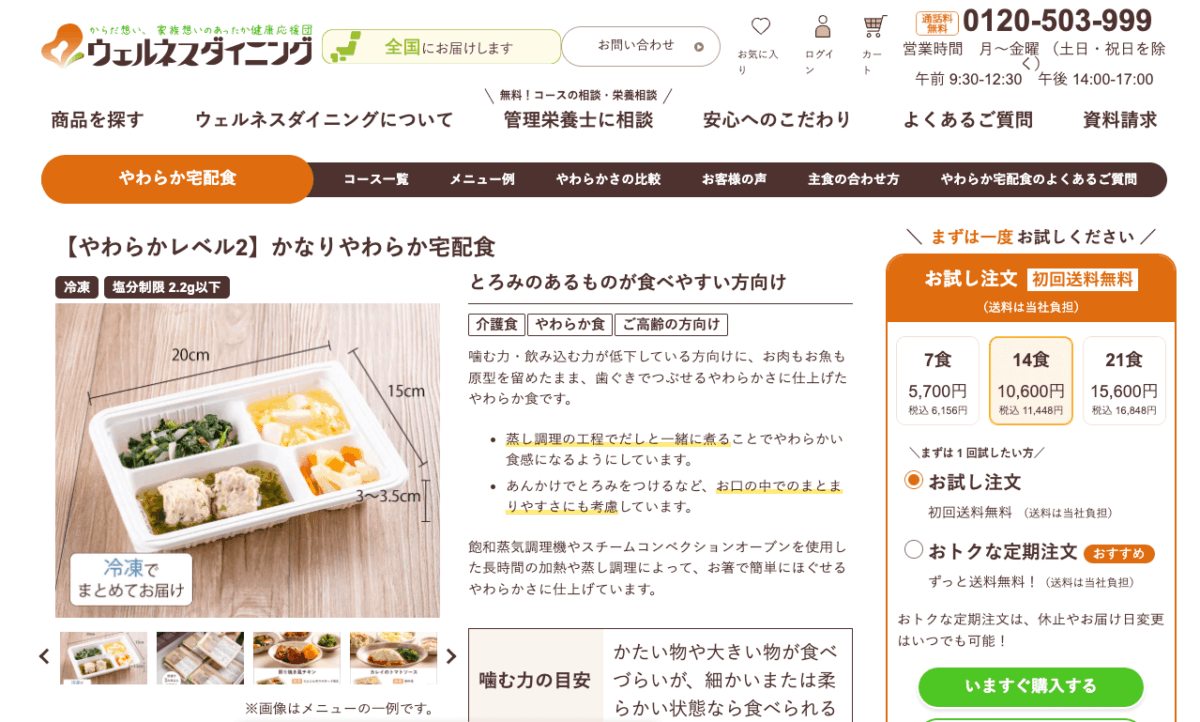Select the おトクな定期注文 radio option
This screenshot has height=722, width=1200.
pos(913,549)
